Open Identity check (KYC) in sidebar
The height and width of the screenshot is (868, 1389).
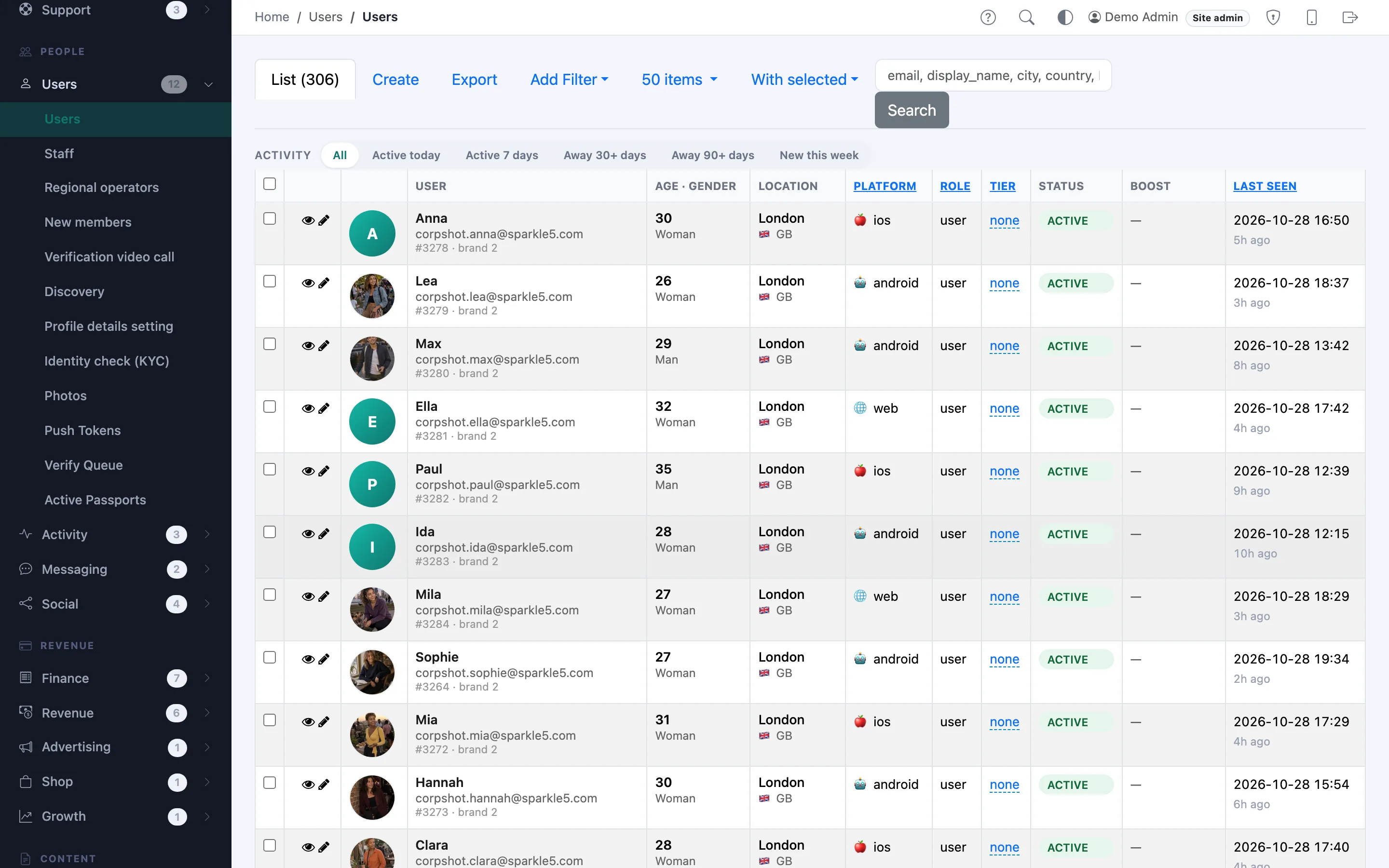click(x=107, y=361)
